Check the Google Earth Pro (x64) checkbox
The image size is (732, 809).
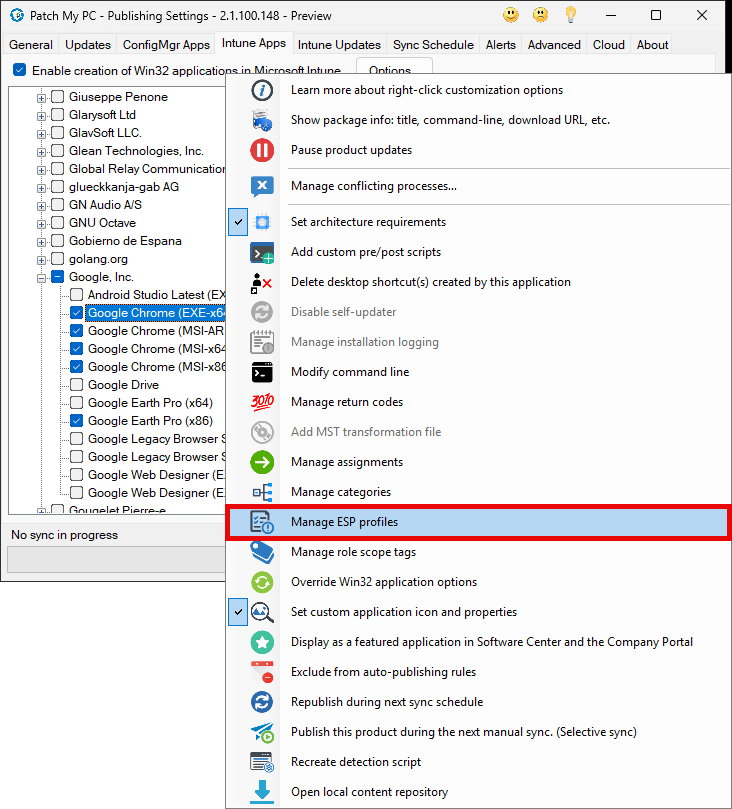(x=76, y=402)
